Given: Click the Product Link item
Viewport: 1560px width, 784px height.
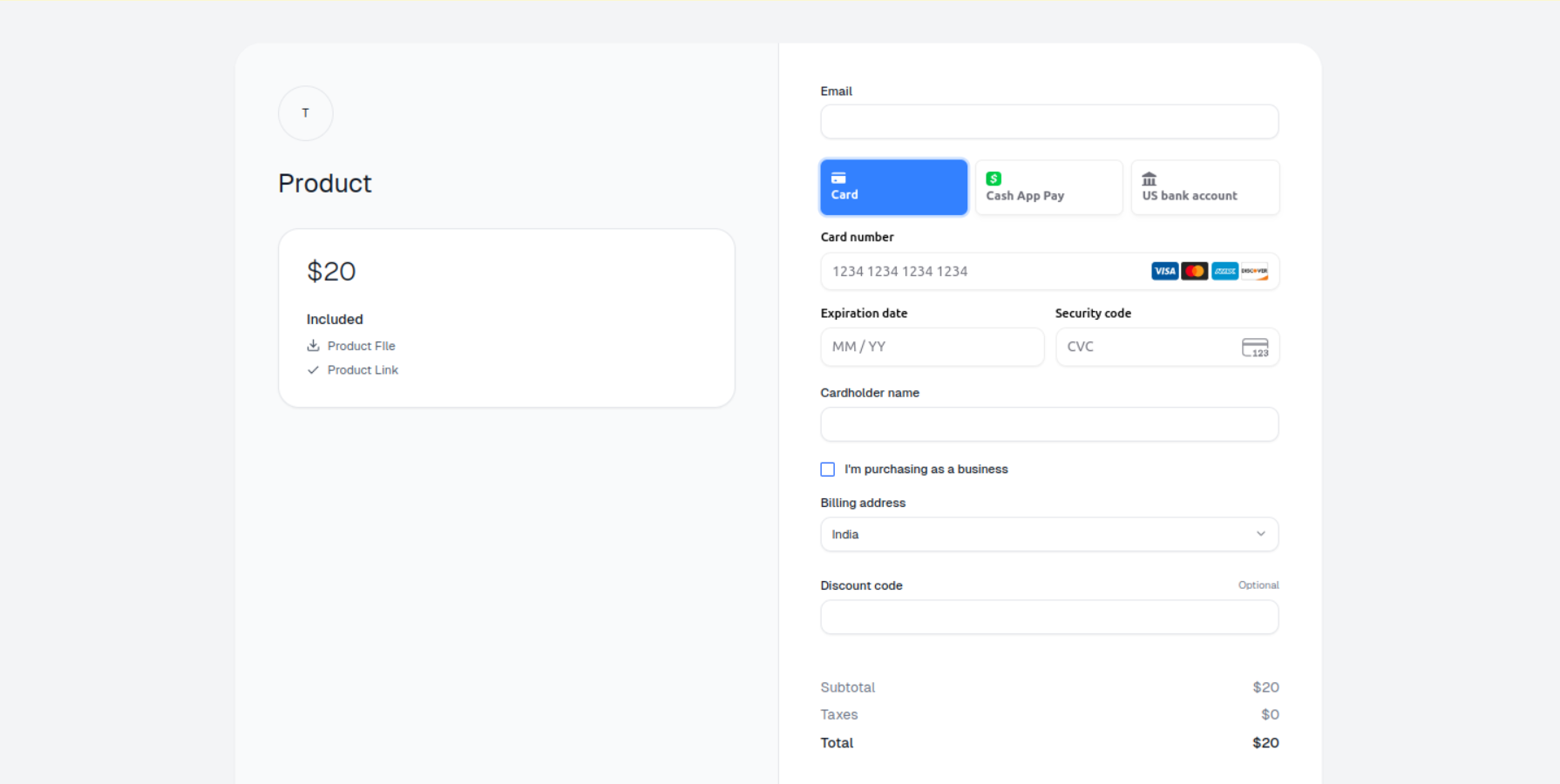Looking at the screenshot, I should (x=363, y=370).
